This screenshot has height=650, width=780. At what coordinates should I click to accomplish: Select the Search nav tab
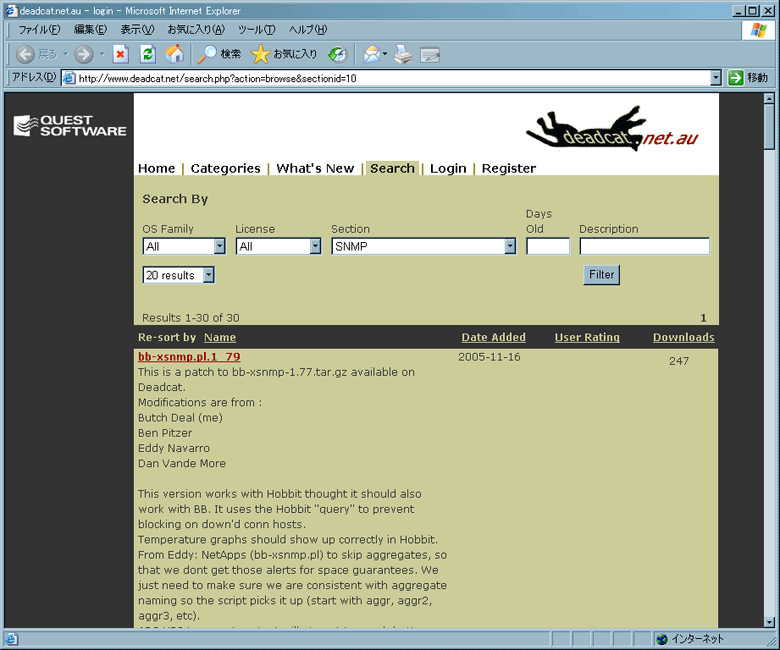click(392, 169)
